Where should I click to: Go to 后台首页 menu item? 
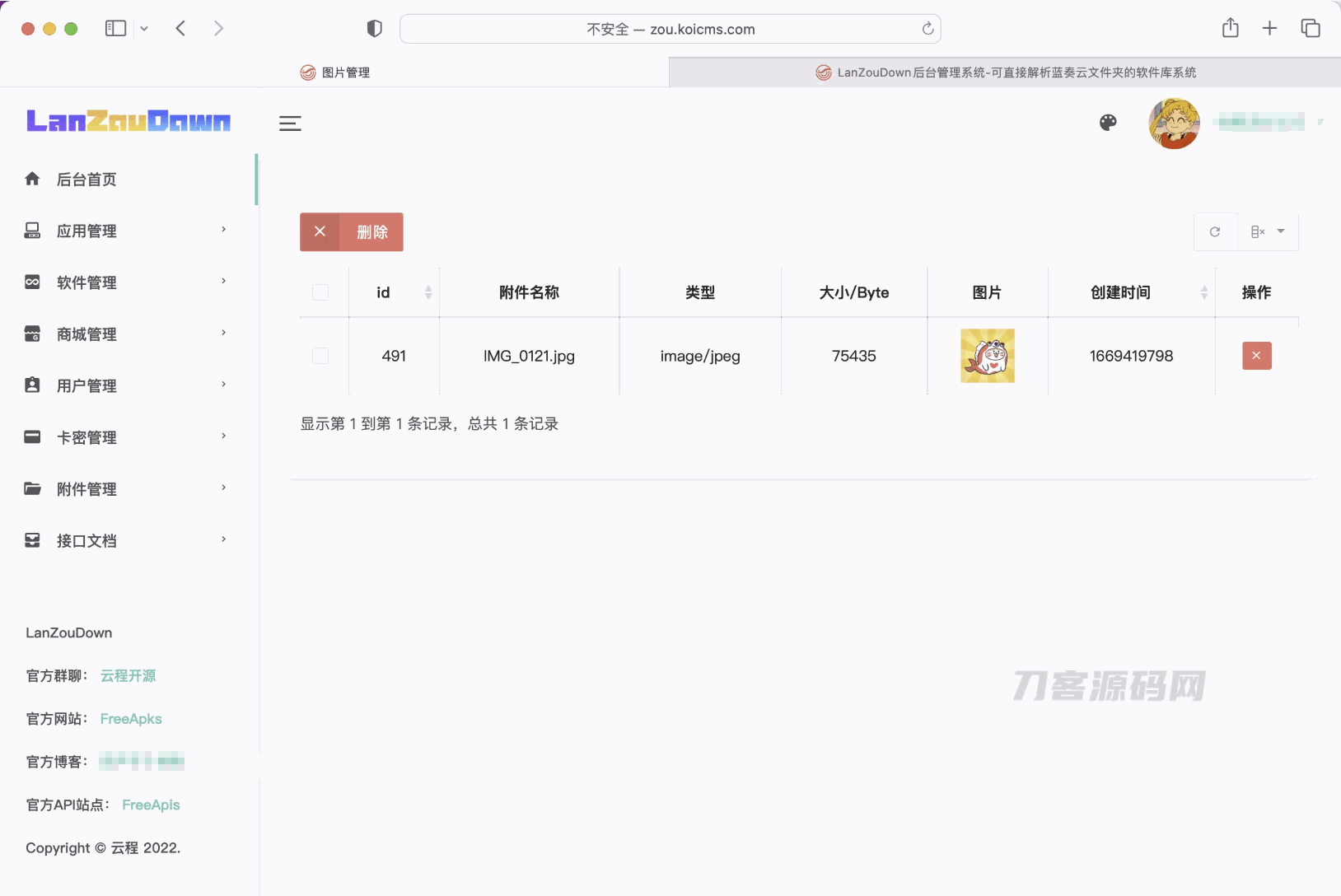pos(86,180)
